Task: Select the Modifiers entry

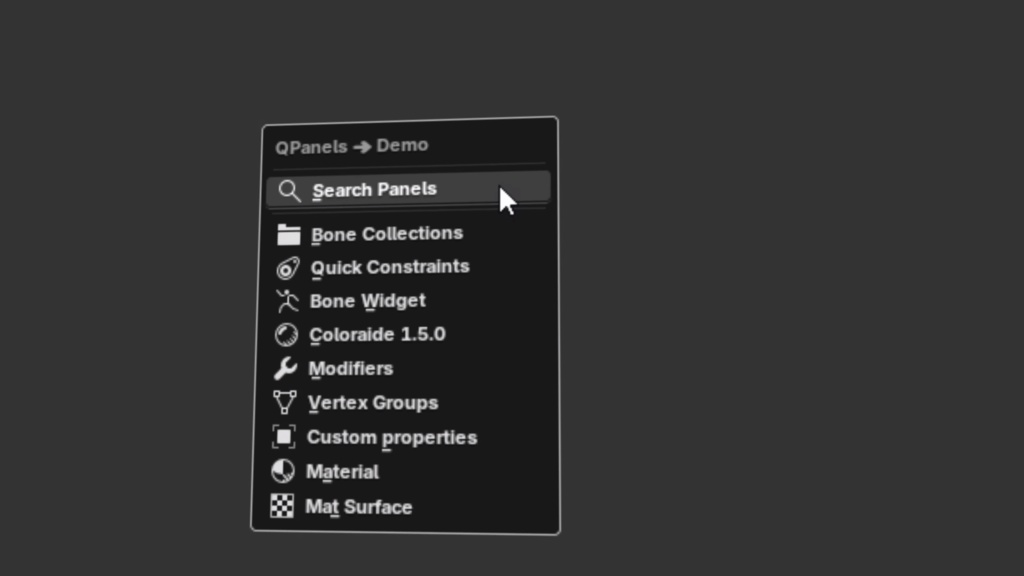Action: (351, 368)
